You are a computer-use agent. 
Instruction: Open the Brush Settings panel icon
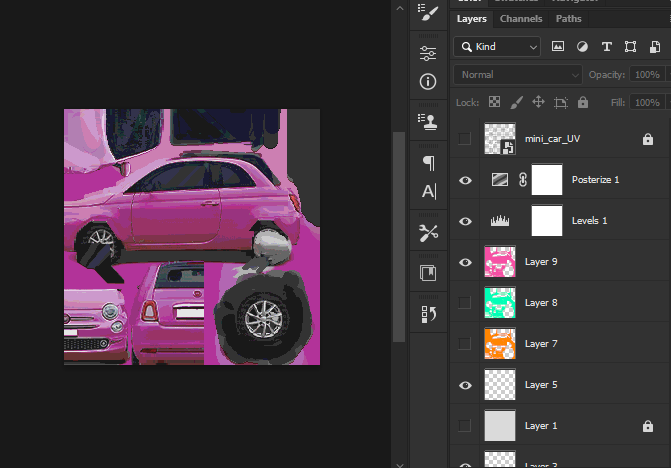pyautogui.click(x=428, y=12)
